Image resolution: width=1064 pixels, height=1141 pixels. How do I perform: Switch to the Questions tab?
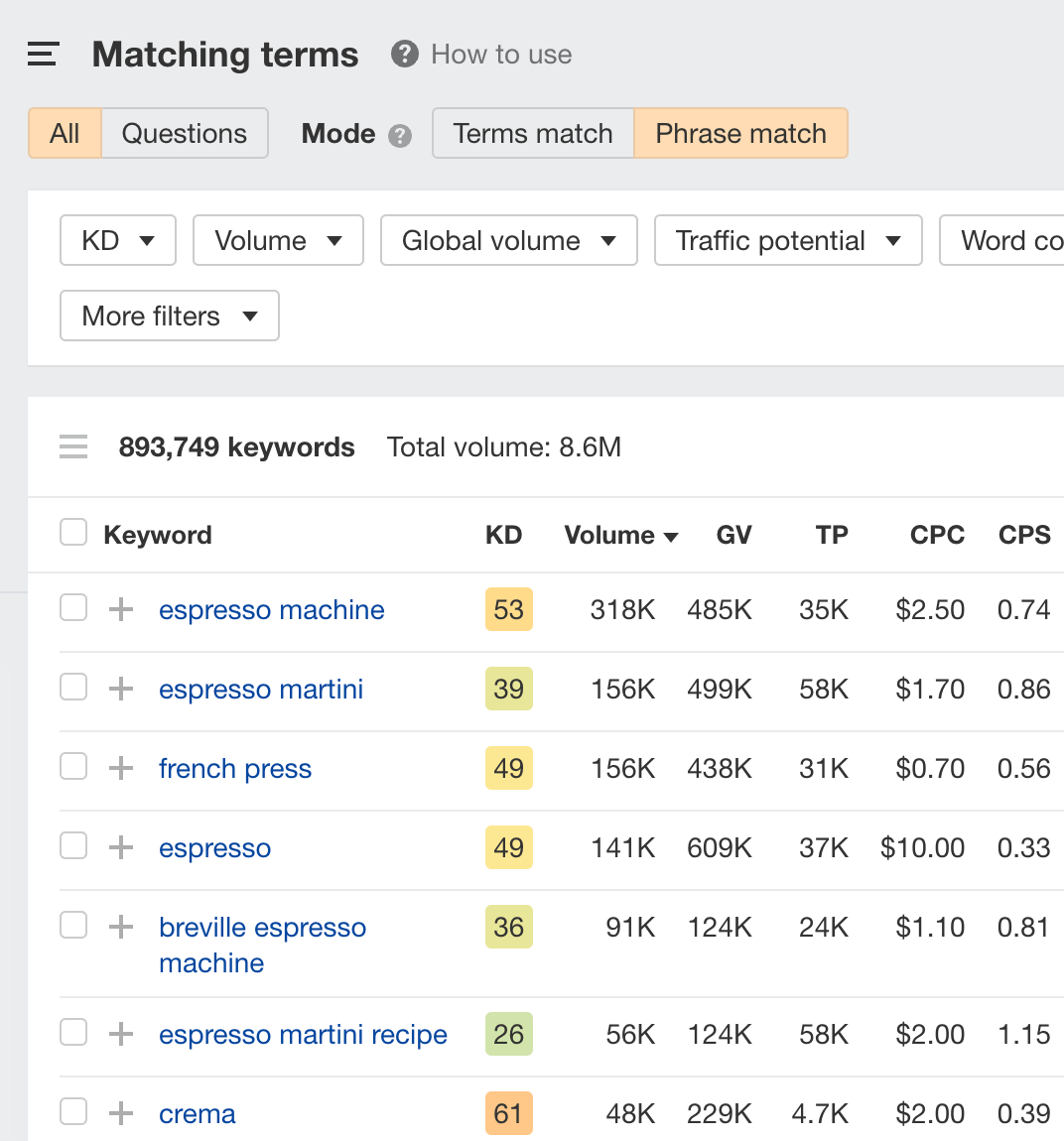(x=185, y=134)
